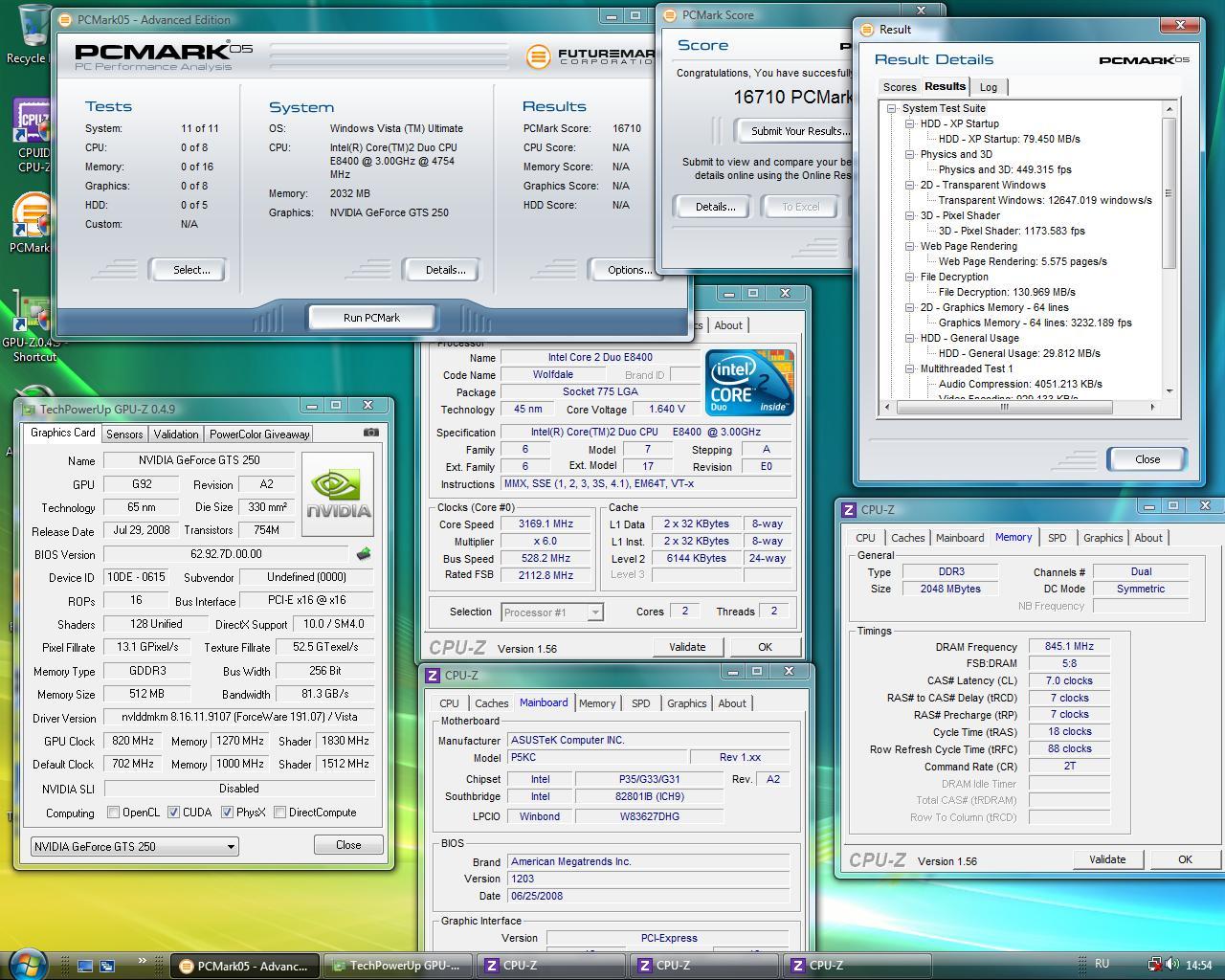
Task: Click the Intel Core 2 Duo logo
Action: pyautogui.click(x=749, y=383)
